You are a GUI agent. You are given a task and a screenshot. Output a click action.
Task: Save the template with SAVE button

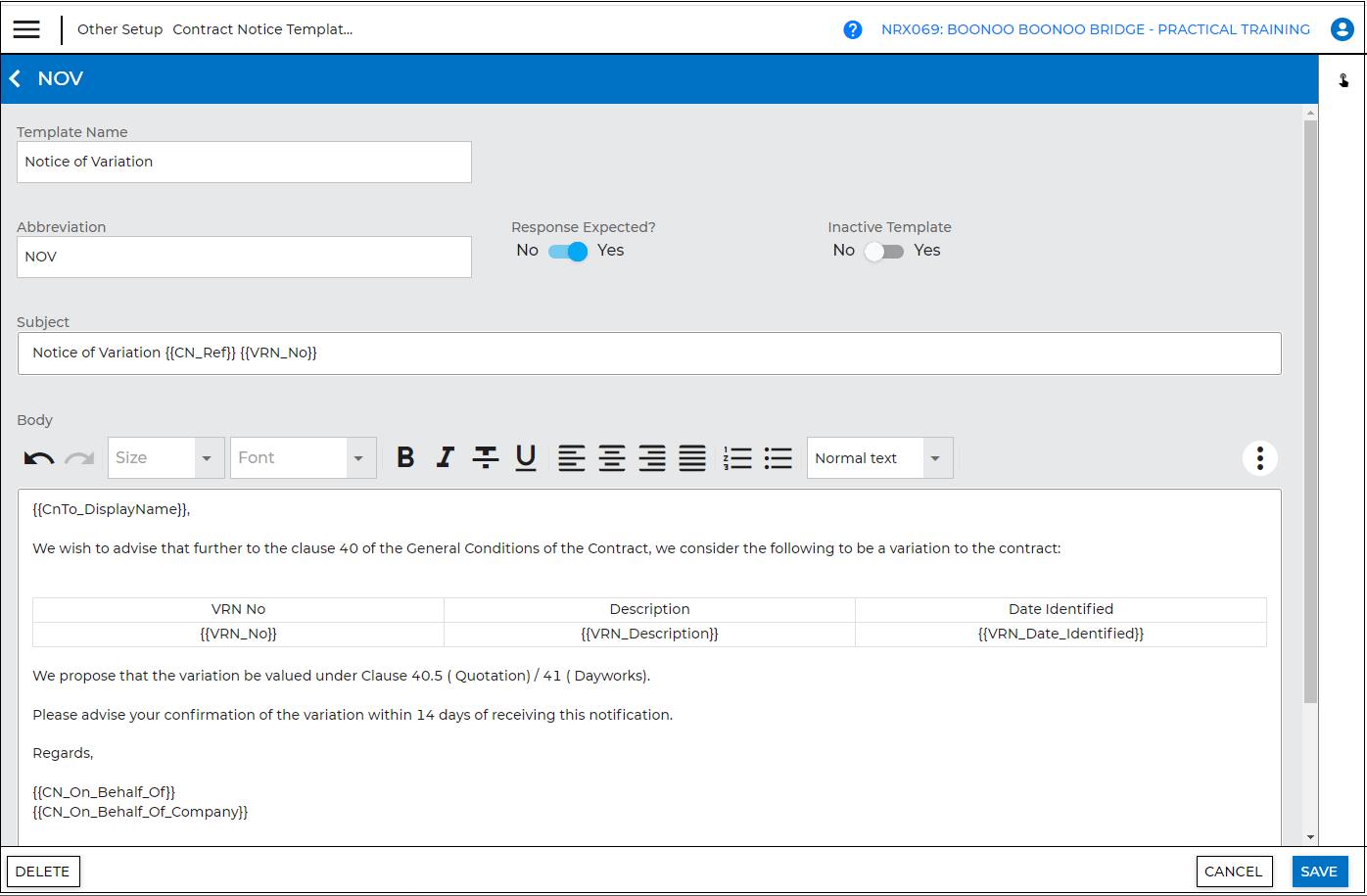[x=1319, y=872]
